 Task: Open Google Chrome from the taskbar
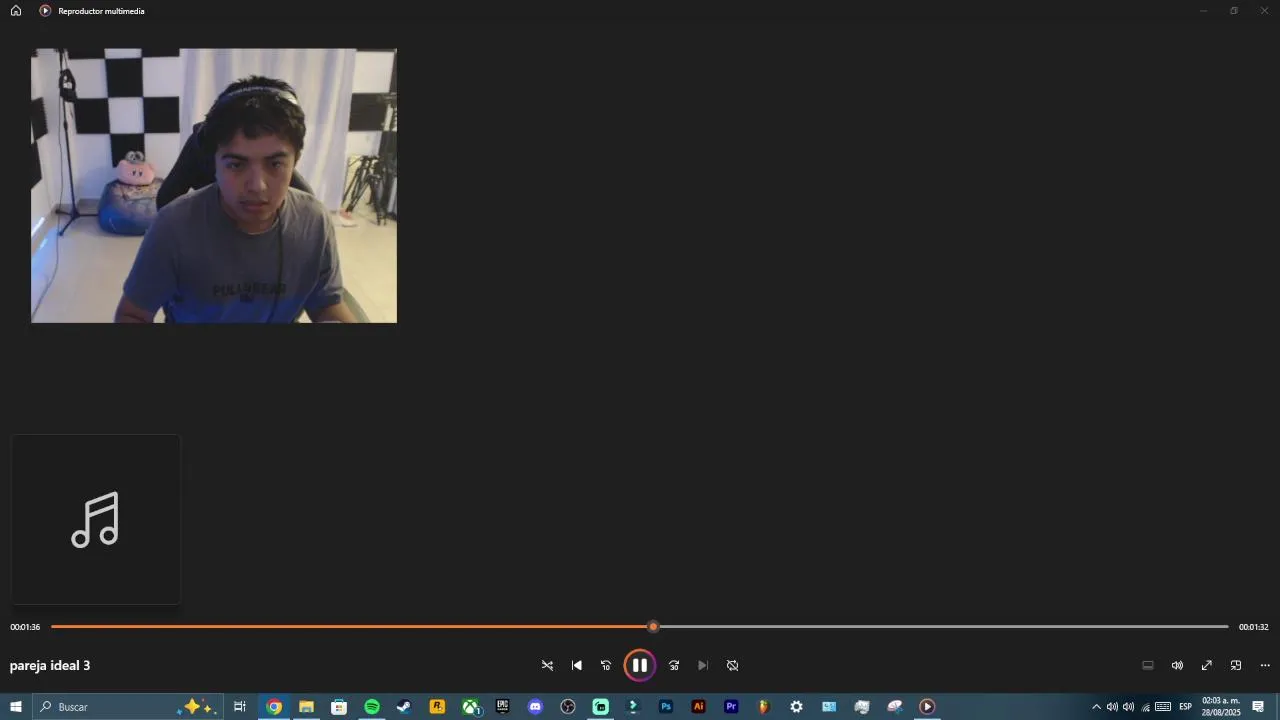[x=274, y=707]
